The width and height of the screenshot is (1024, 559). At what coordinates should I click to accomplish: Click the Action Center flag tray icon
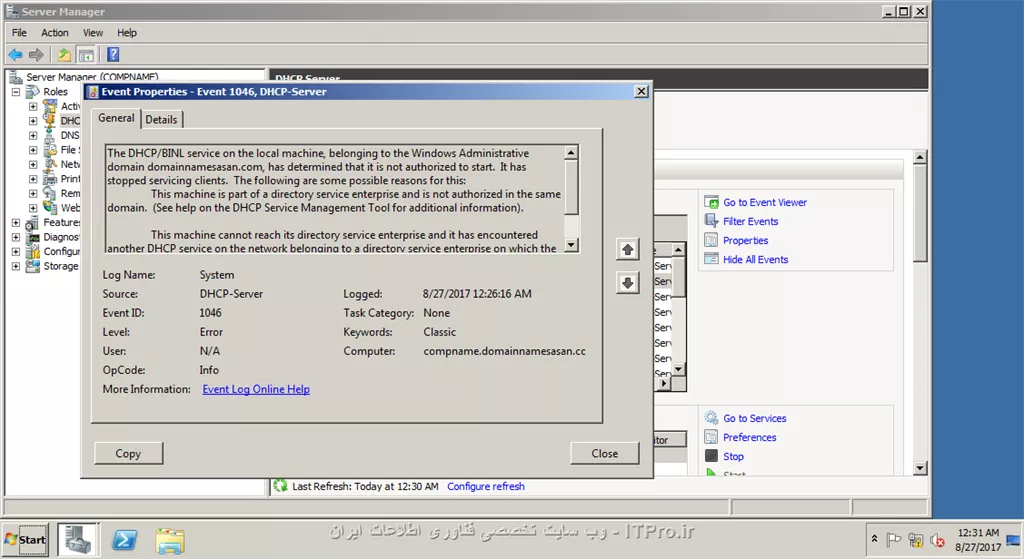(893, 540)
